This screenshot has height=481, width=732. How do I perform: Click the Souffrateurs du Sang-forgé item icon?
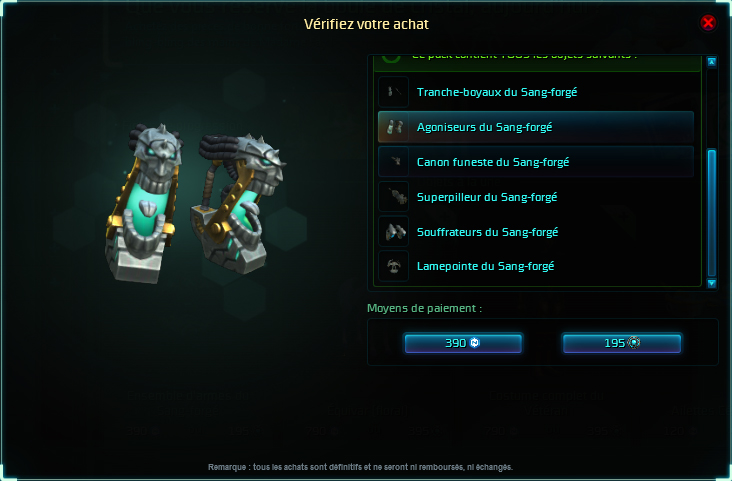394,232
